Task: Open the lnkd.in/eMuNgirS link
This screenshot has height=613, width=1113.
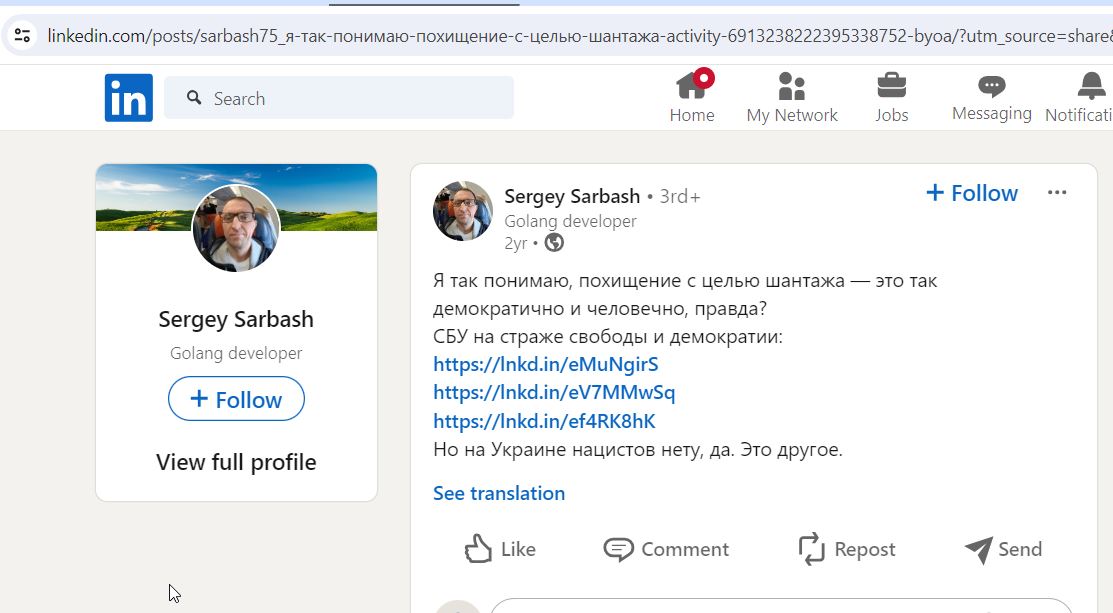Action: 546,364
